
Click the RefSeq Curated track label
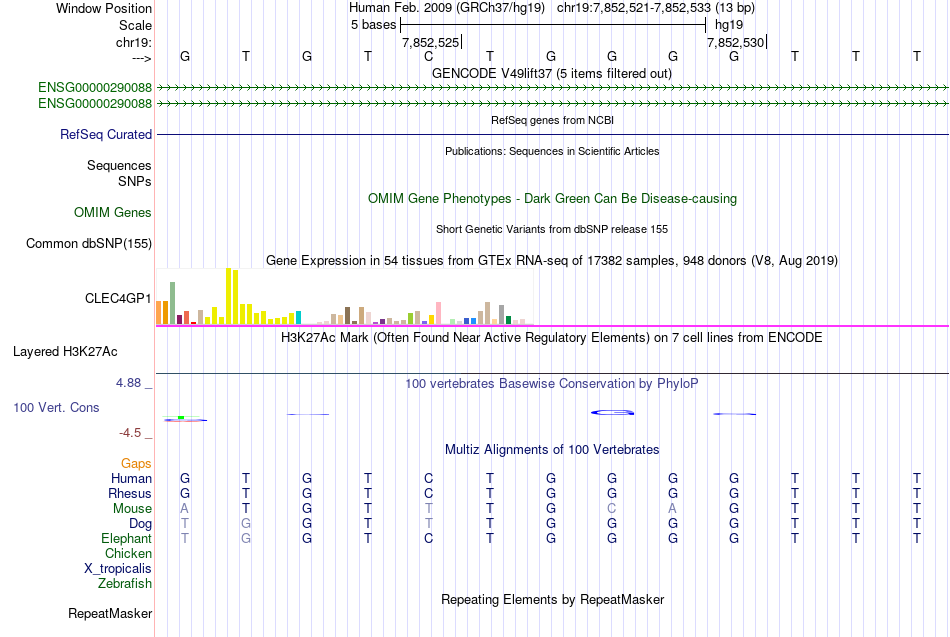pos(106,135)
